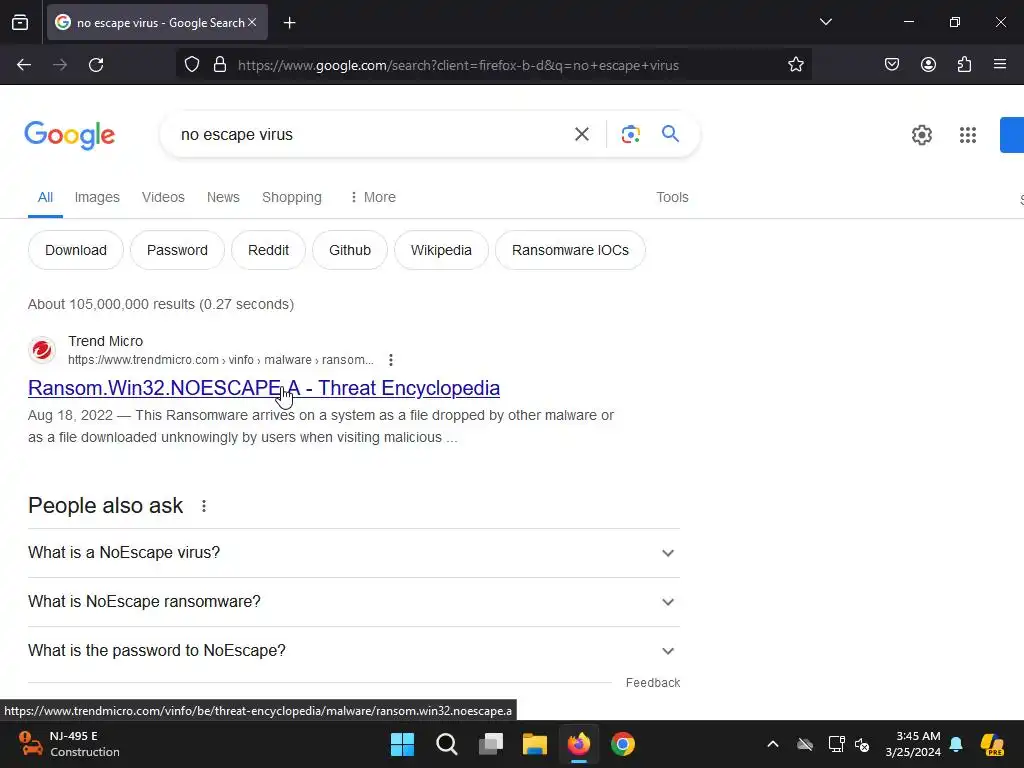Image resolution: width=1024 pixels, height=768 pixels.
Task: Open the Firefox application menu
Action: [x=1000, y=65]
